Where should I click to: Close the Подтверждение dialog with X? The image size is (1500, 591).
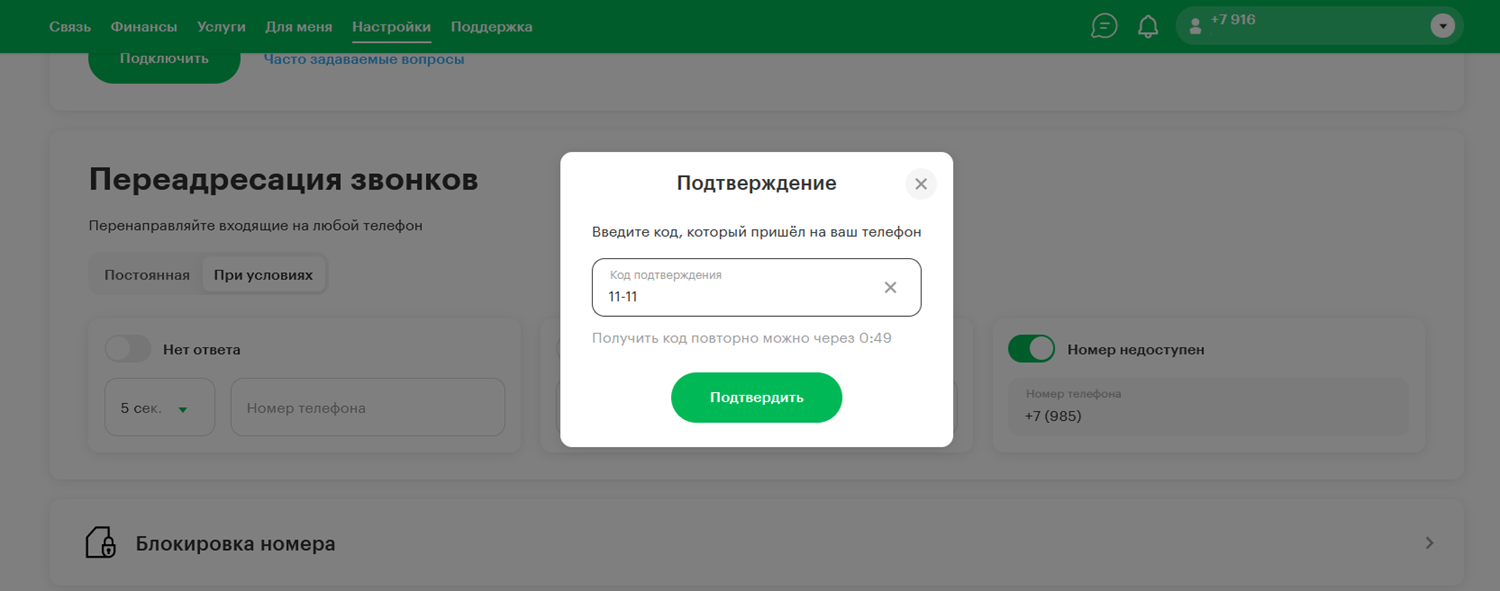(921, 184)
